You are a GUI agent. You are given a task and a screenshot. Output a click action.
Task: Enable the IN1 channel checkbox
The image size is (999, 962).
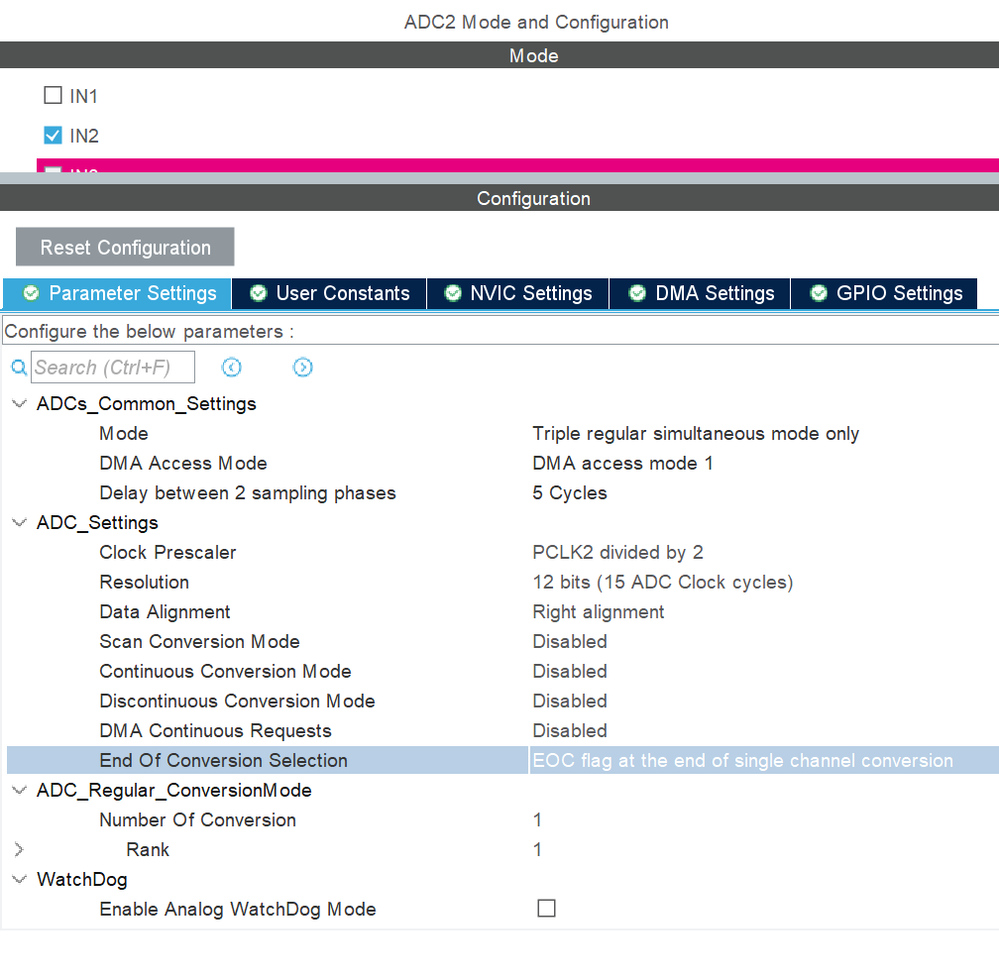53,96
